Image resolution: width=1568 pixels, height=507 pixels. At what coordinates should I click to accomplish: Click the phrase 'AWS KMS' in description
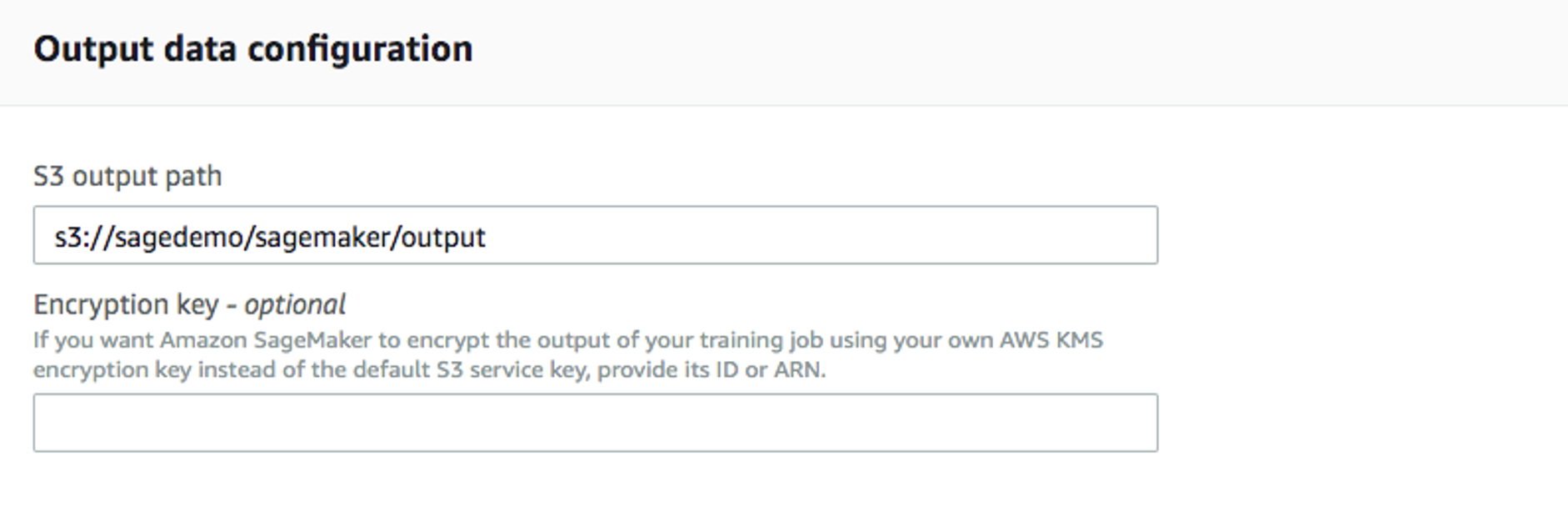[x=1051, y=340]
